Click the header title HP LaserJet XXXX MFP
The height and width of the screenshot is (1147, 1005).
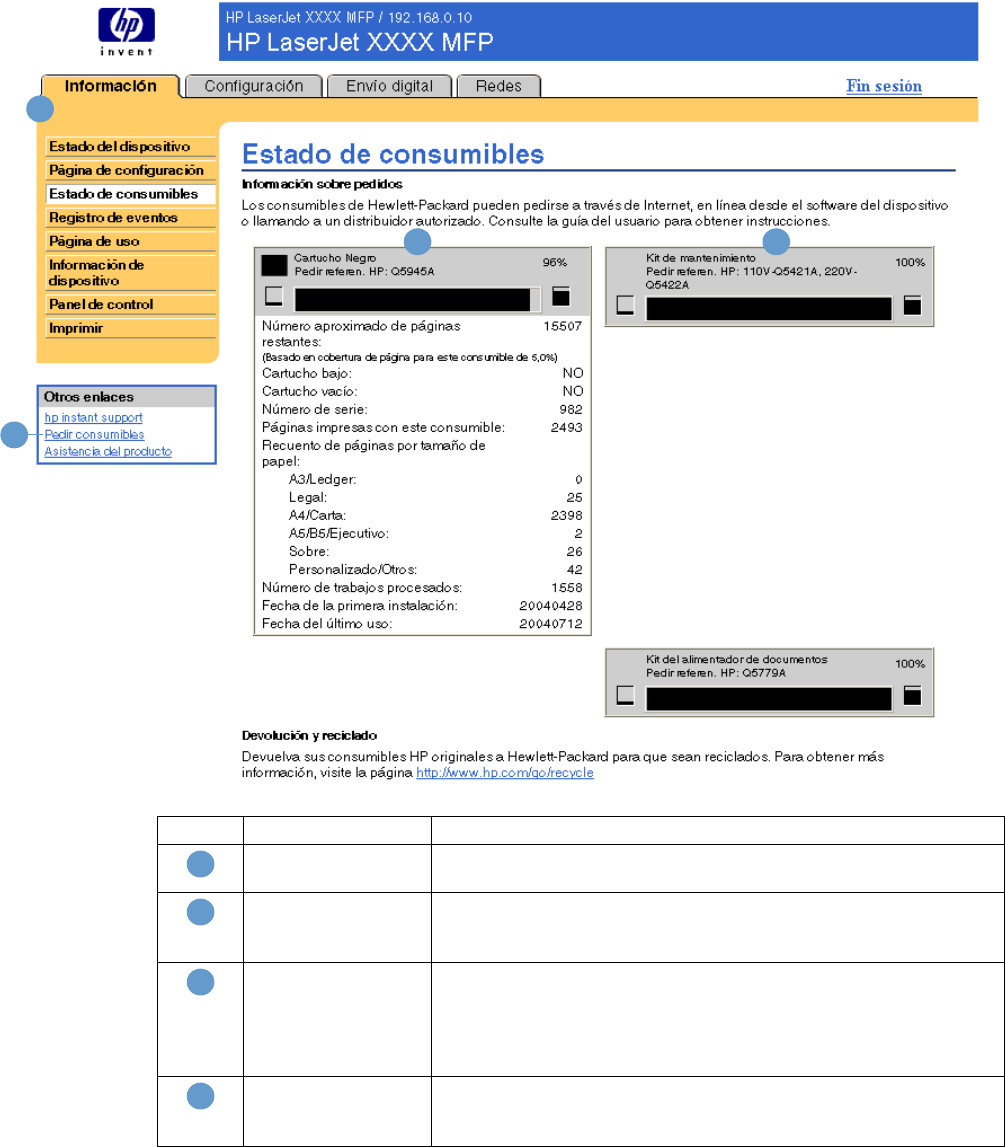tap(360, 42)
